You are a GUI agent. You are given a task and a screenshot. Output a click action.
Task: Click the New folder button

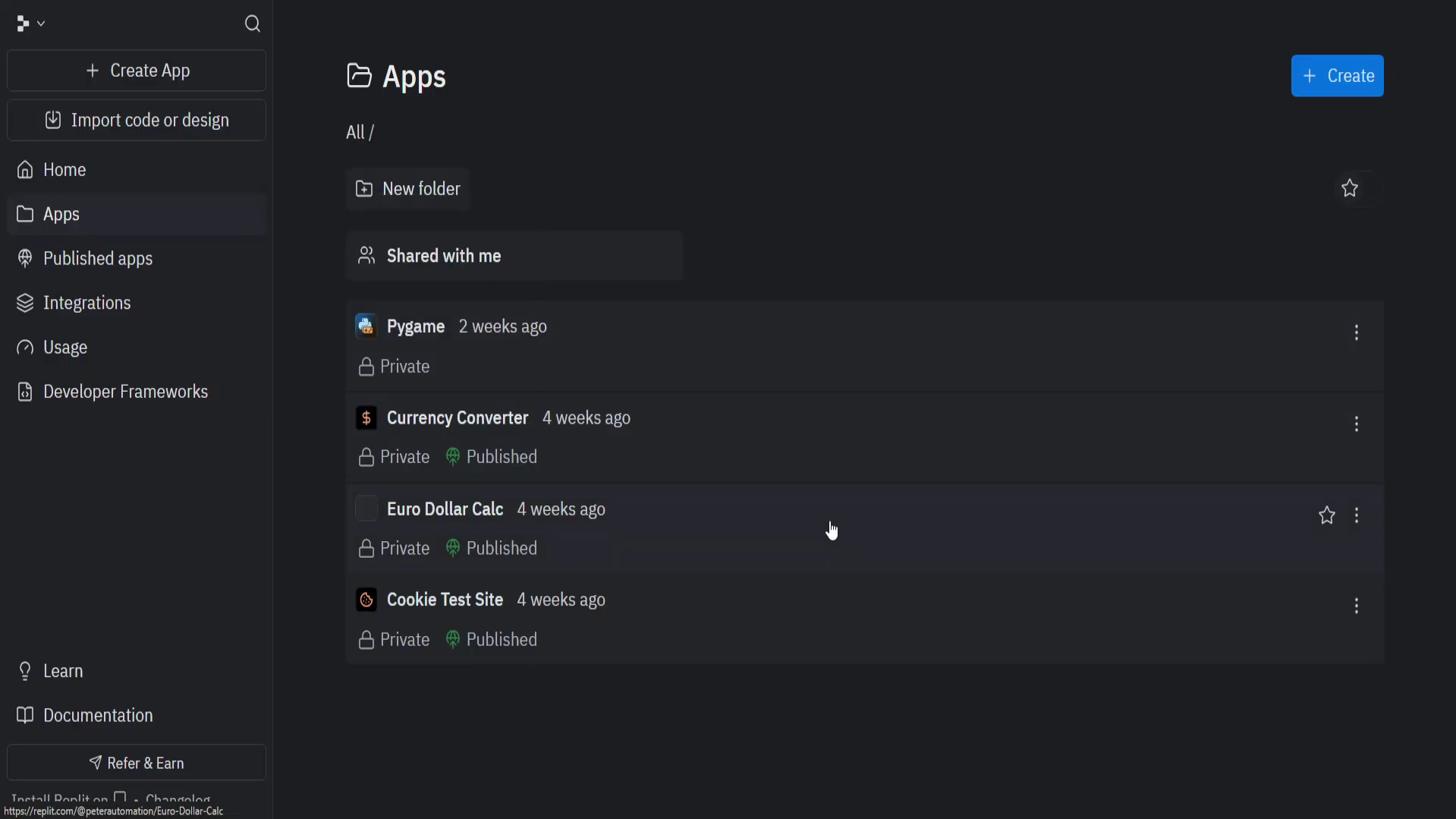click(408, 189)
